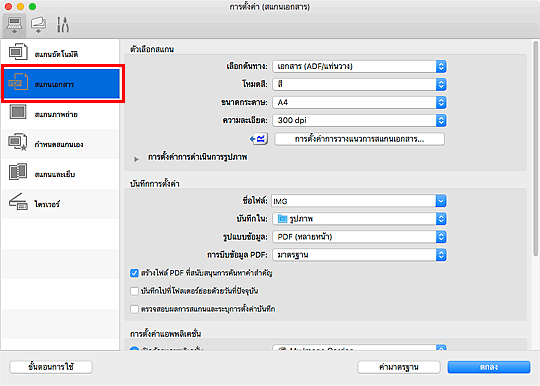This screenshot has width=540, height=386.
Task: Click the ตกลง OK button
Action: click(x=489, y=367)
